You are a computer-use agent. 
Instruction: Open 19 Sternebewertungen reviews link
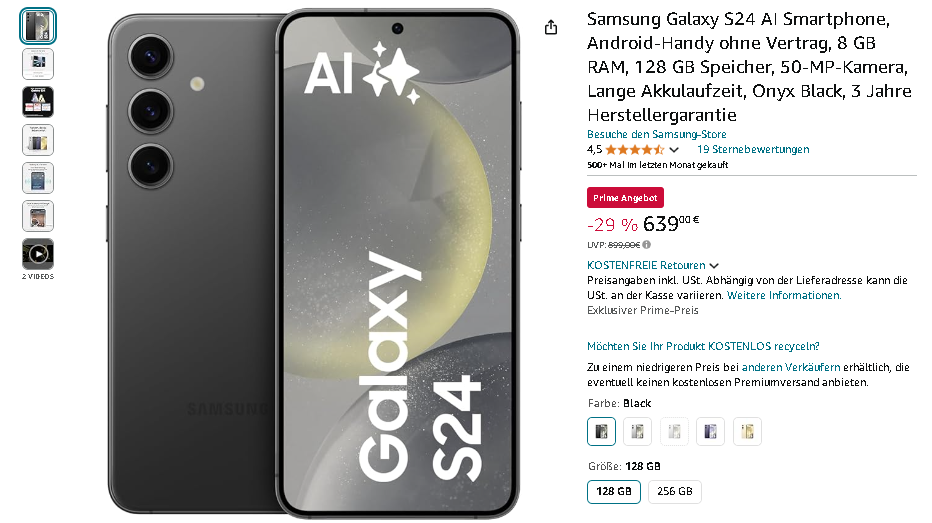tap(753, 149)
